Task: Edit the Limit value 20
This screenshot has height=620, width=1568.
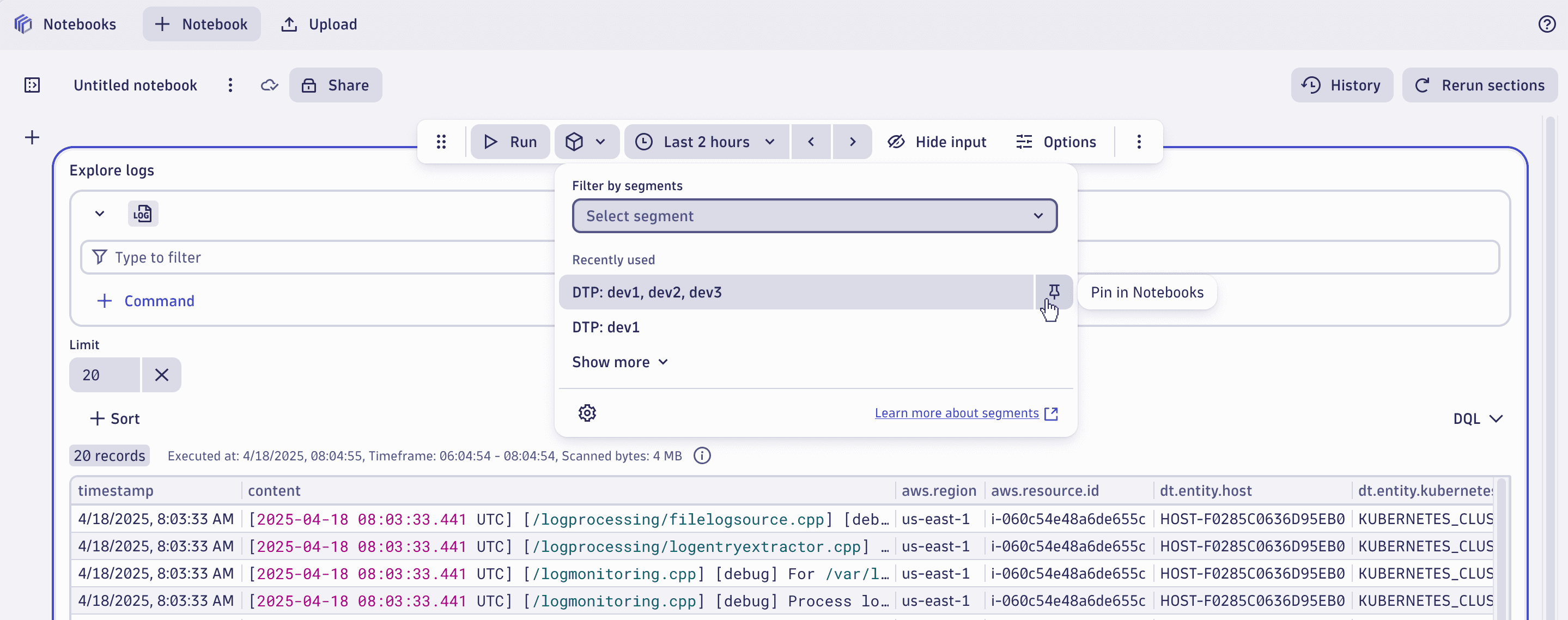Action: 105,375
